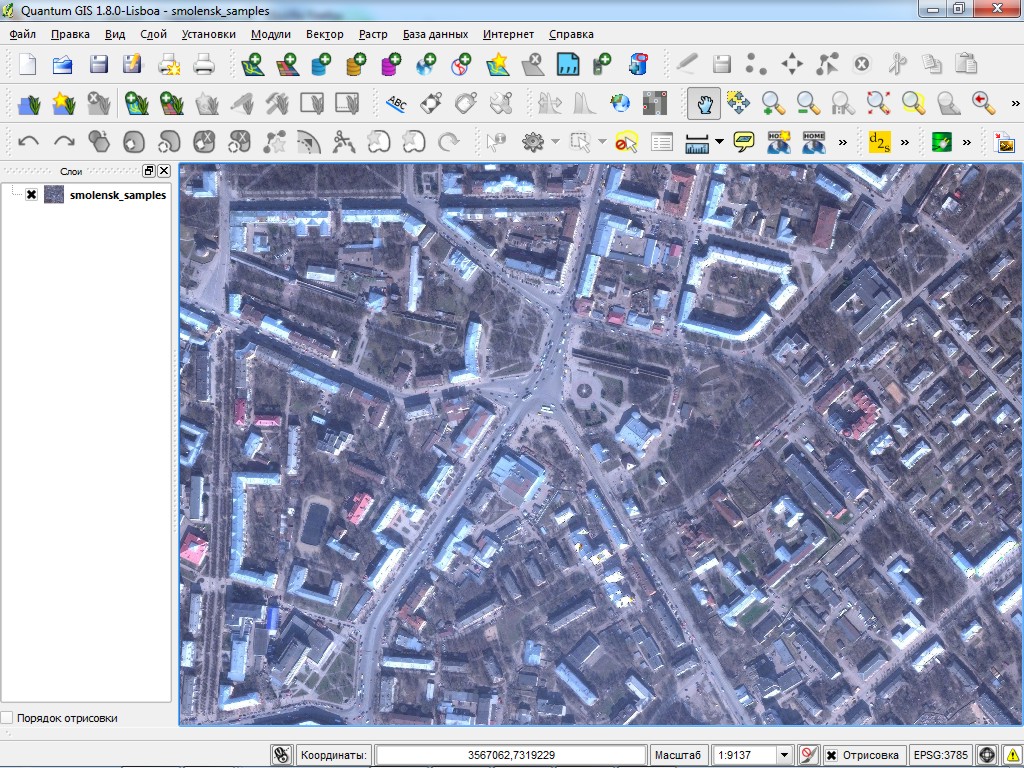Open the Attribute Table icon
Screen dimensions: 1024x768
pos(662,142)
